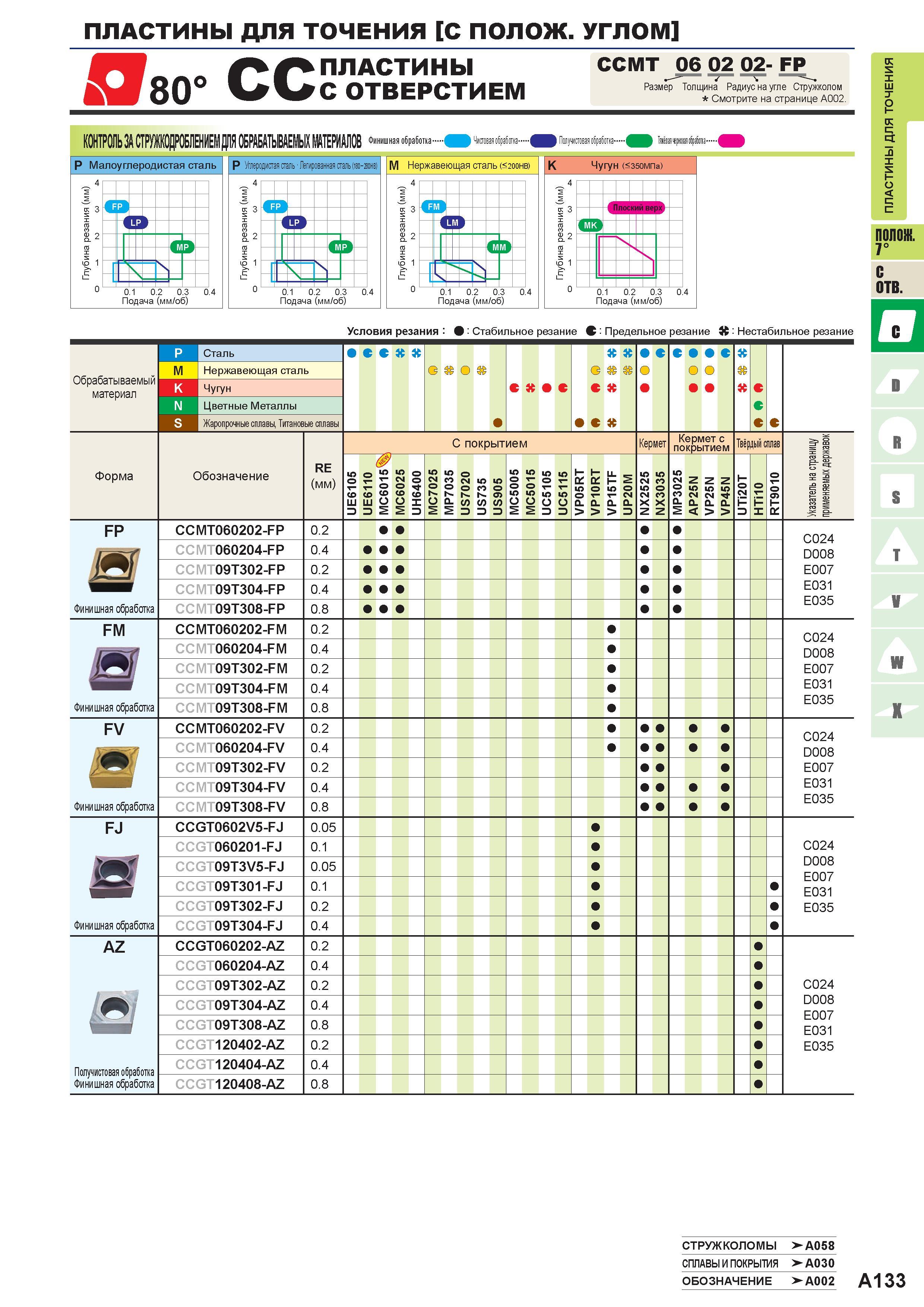Click CCGT120408-AZ designation
This screenshot has width=924, height=1307.
pos(230,1085)
